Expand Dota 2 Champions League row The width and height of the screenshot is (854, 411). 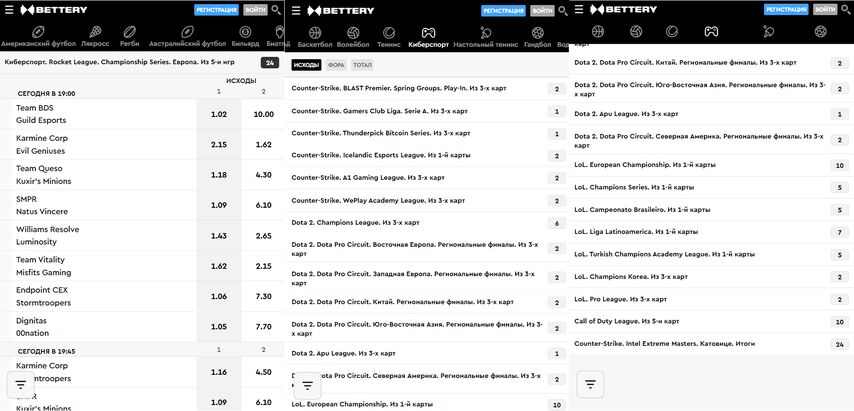pyautogui.click(x=426, y=223)
